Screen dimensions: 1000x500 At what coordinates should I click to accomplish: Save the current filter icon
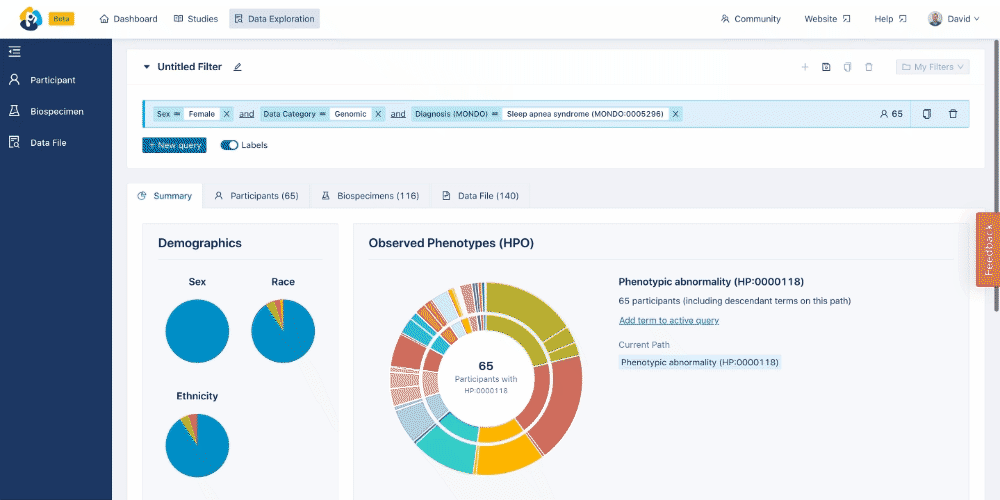[826, 67]
